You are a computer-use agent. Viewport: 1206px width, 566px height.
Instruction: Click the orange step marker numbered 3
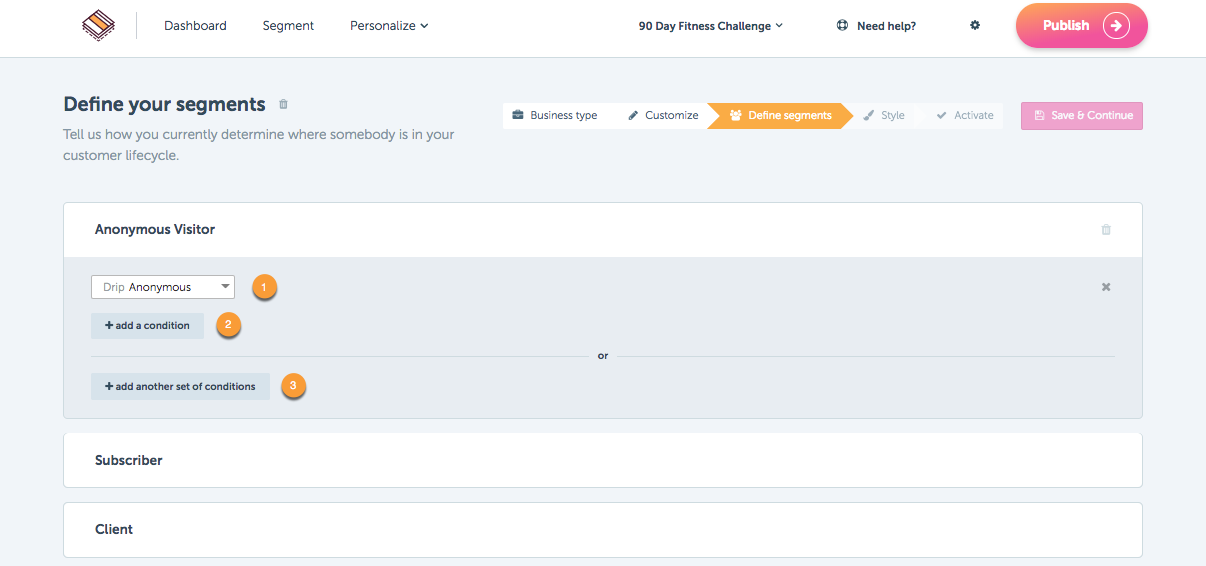(293, 386)
